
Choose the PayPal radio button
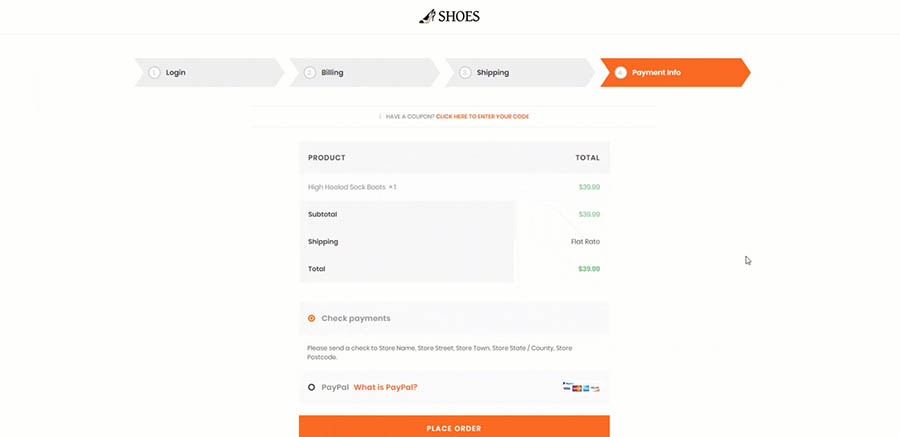pos(312,387)
